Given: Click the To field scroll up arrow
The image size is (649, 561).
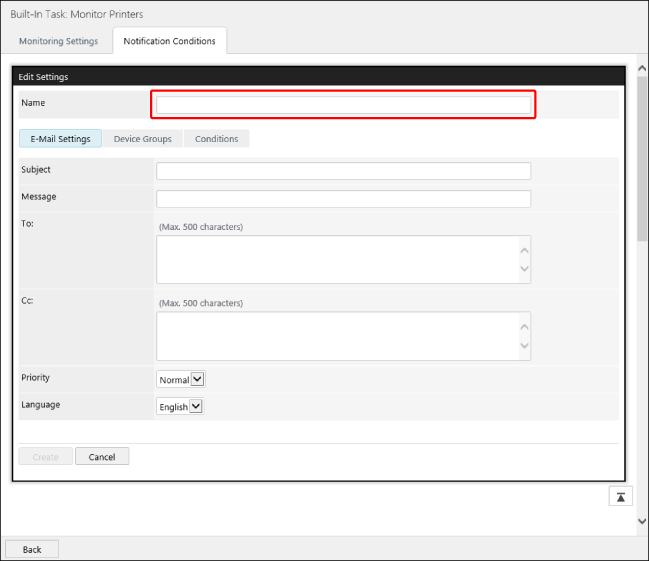Looking at the screenshot, I should click(x=525, y=249).
